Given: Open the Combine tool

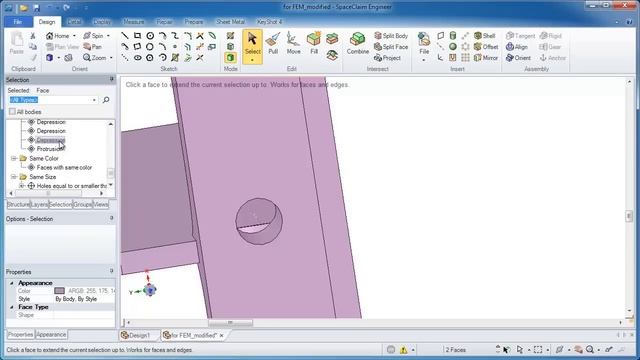Looking at the screenshot, I should [x=358, y=44].
